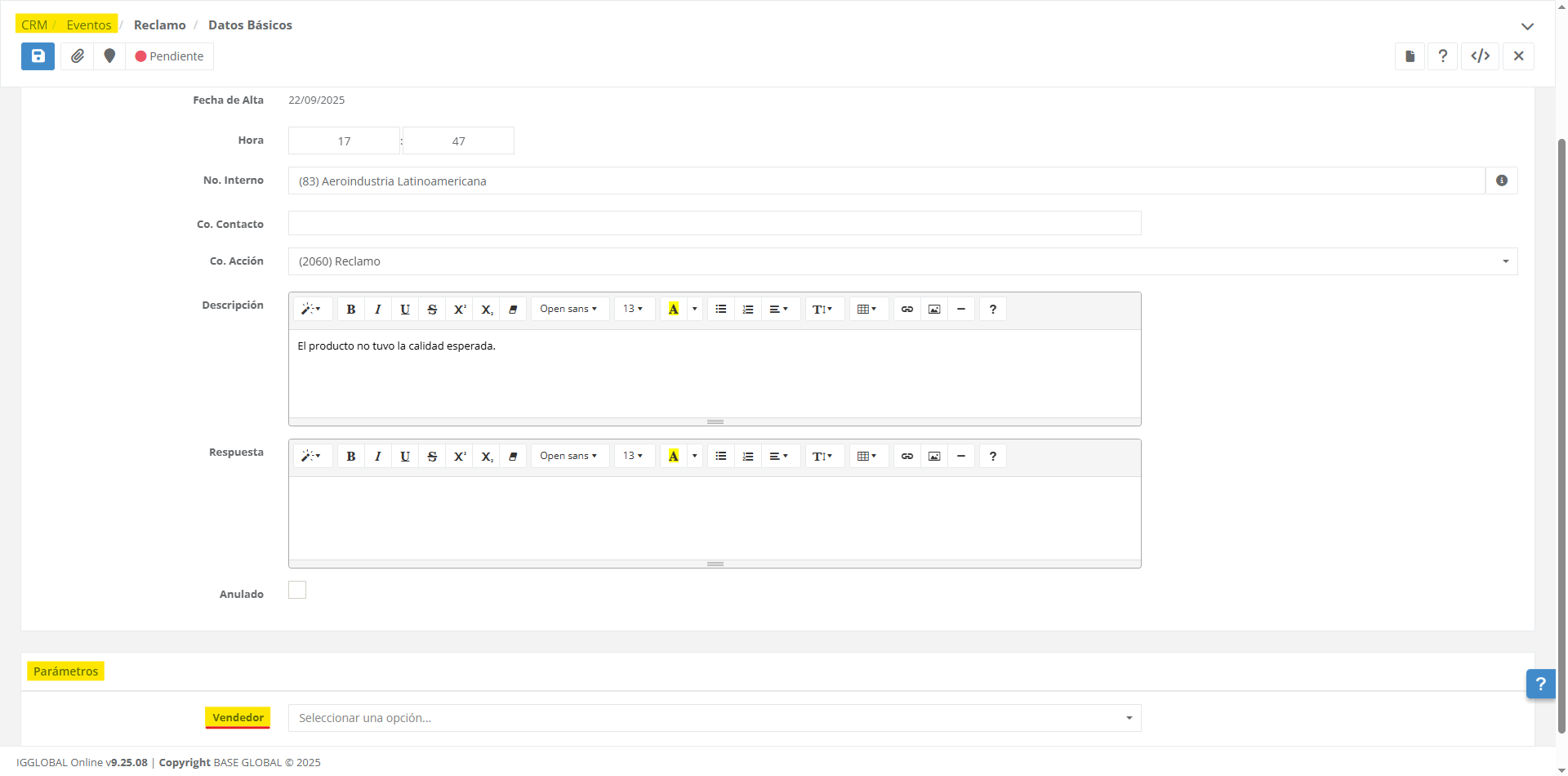Click the info icon beside No. Interno

pyautogui.click(x=1501, y=181)
